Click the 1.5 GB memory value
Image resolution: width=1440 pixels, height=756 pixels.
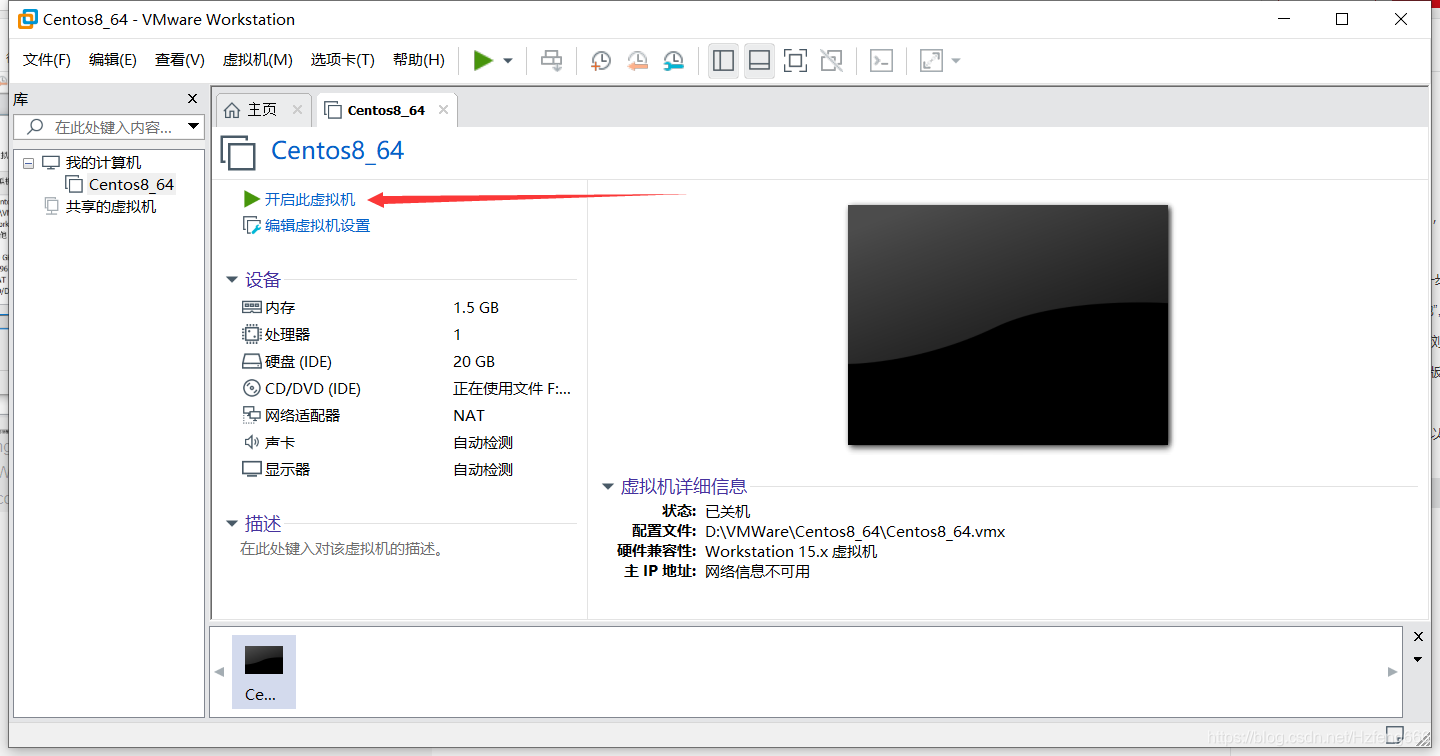[476, 308]
